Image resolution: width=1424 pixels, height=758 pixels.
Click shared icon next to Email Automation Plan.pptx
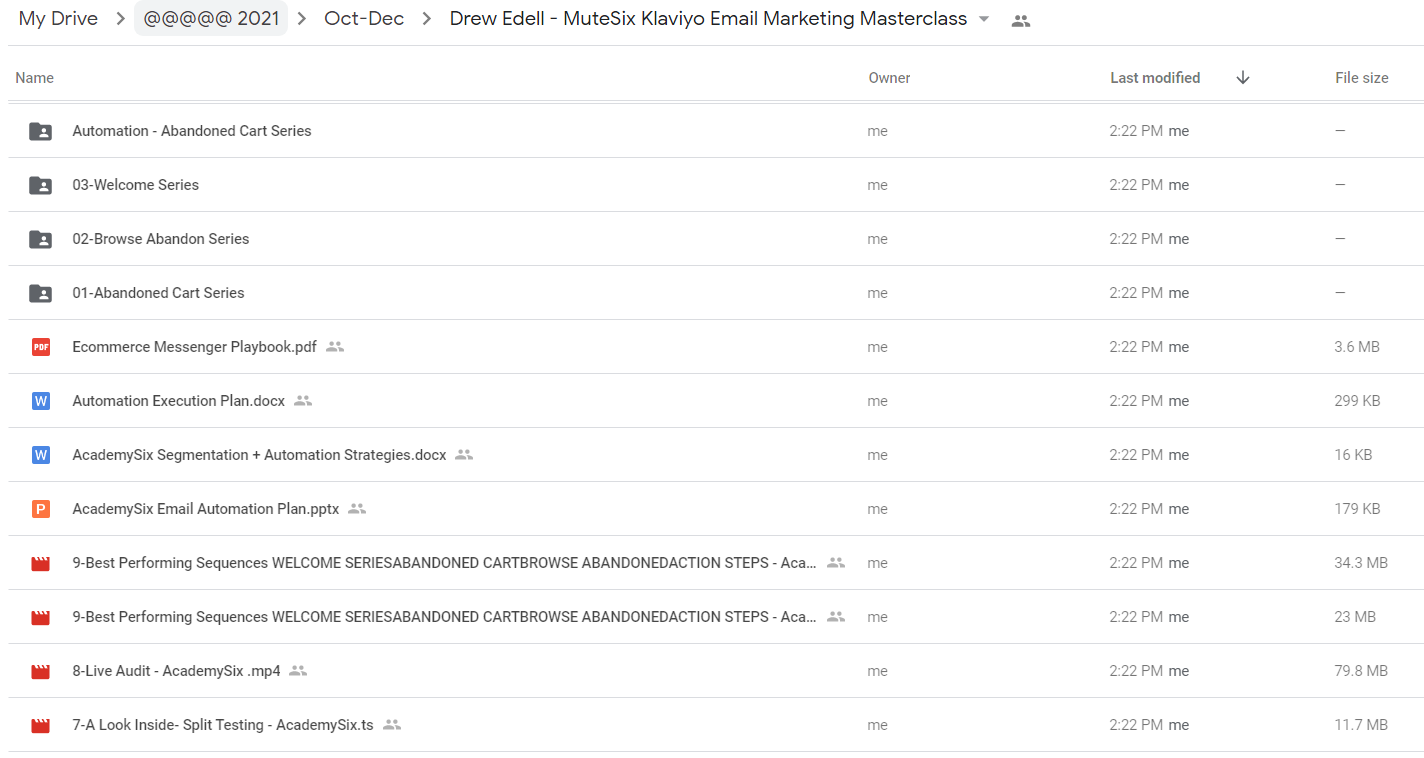pyautogui.click(x=357, y=509)
